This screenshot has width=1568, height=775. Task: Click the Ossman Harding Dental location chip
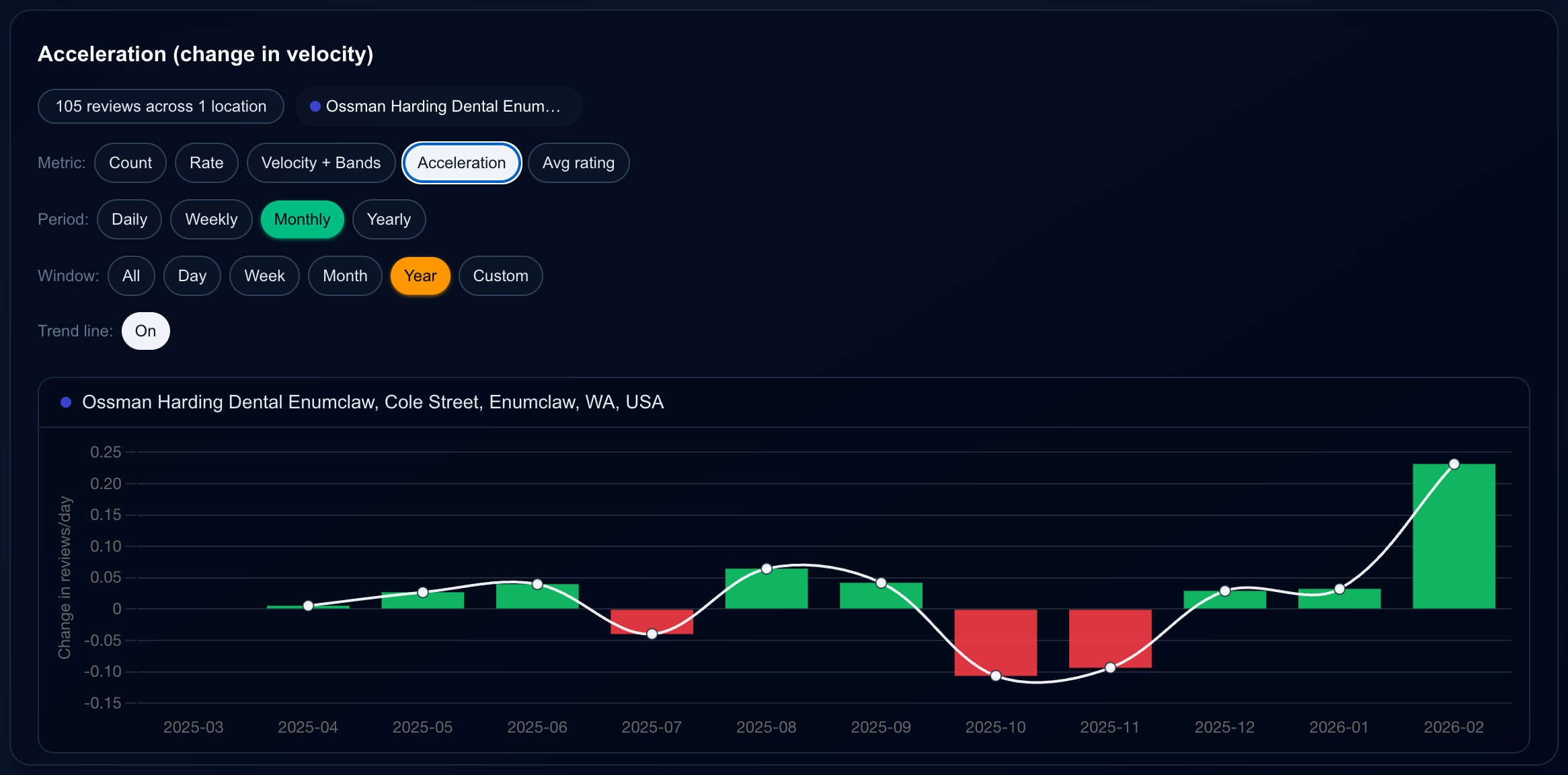(438, 106)
